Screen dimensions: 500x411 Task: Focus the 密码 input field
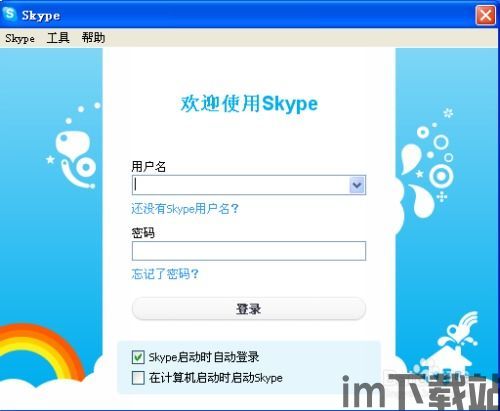click(249, 251)
